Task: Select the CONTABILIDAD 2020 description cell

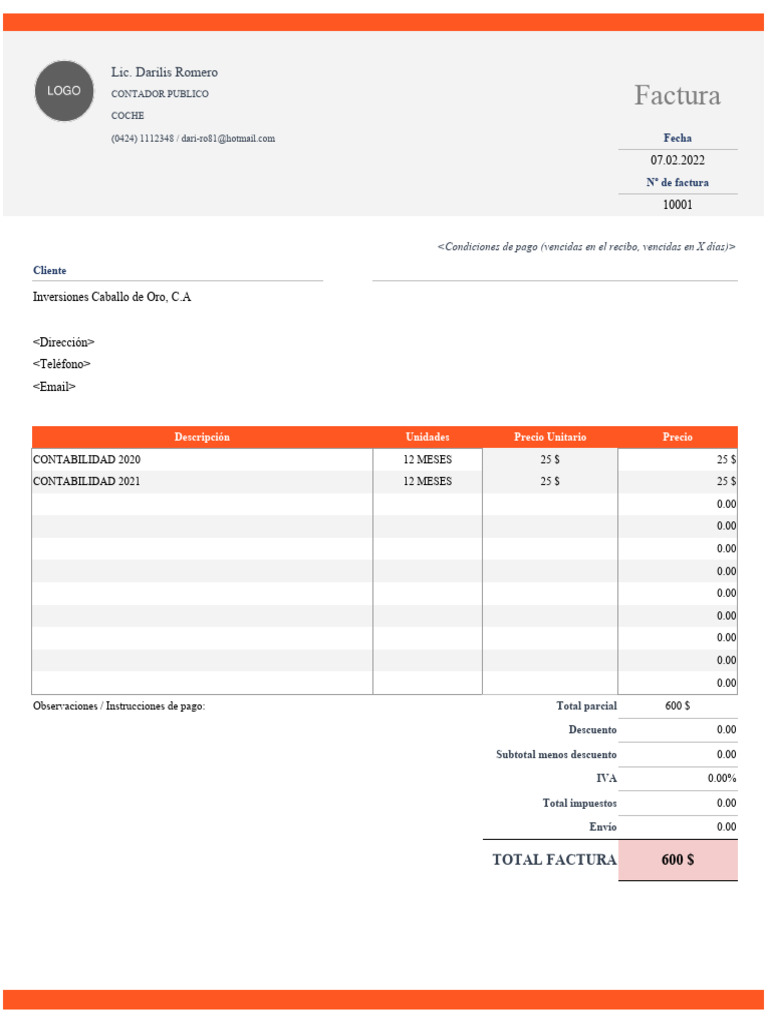Action: click(202, 460)
